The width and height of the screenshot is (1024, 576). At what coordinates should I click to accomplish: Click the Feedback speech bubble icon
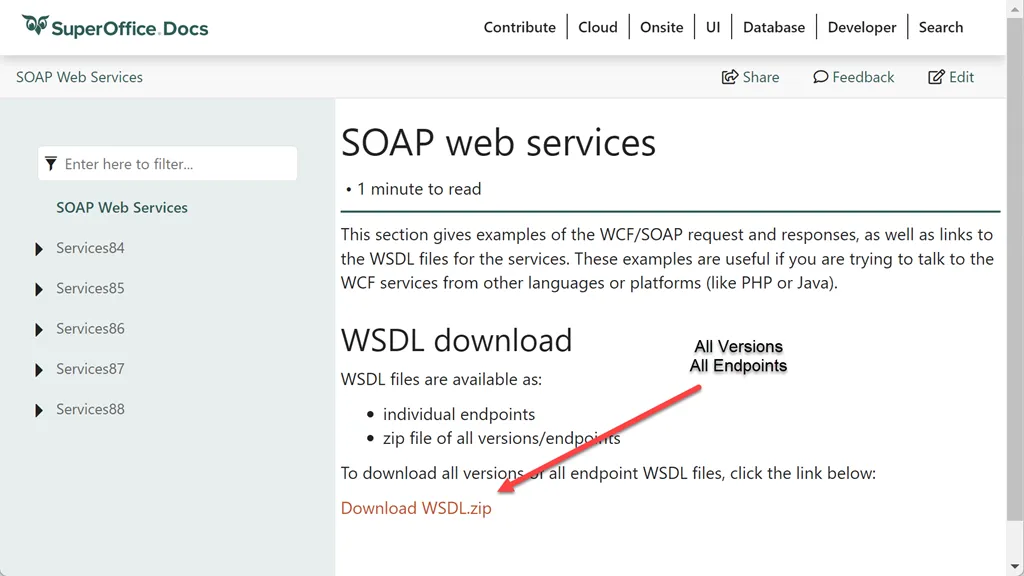click(820, 77)
